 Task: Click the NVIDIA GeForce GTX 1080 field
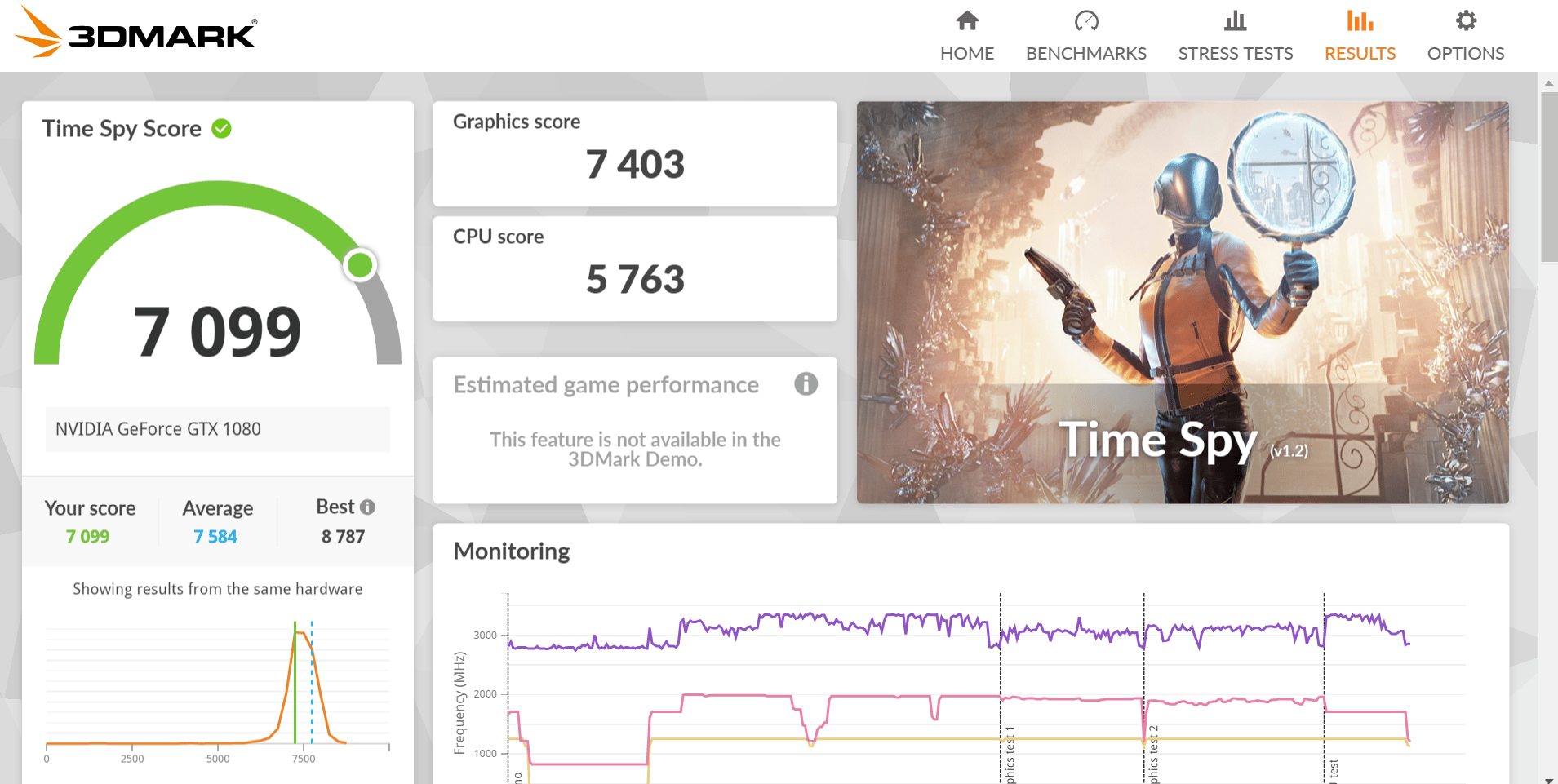218,429
